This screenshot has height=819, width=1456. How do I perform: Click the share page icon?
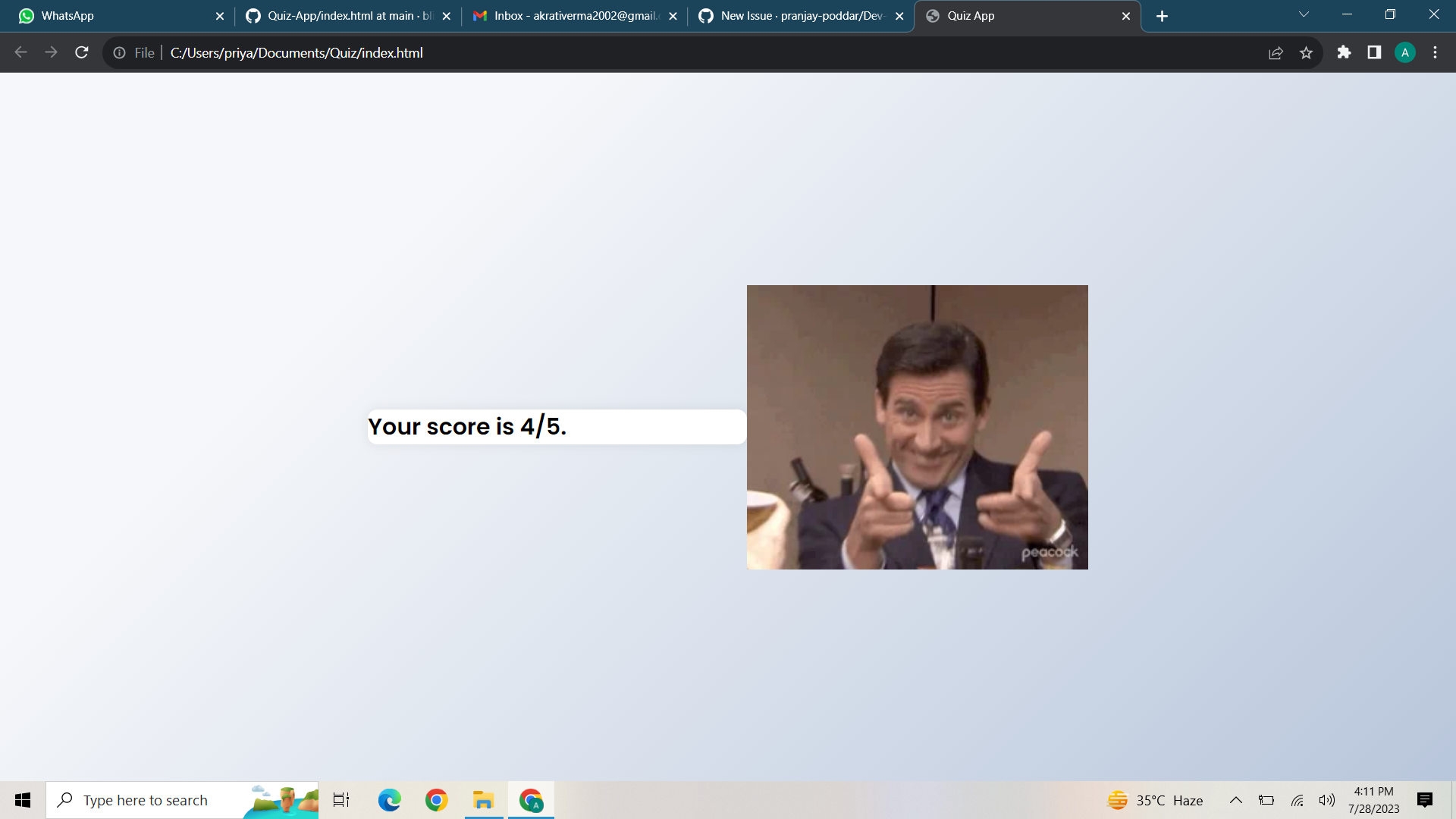pyautogui.click(x=1276, y=52)
